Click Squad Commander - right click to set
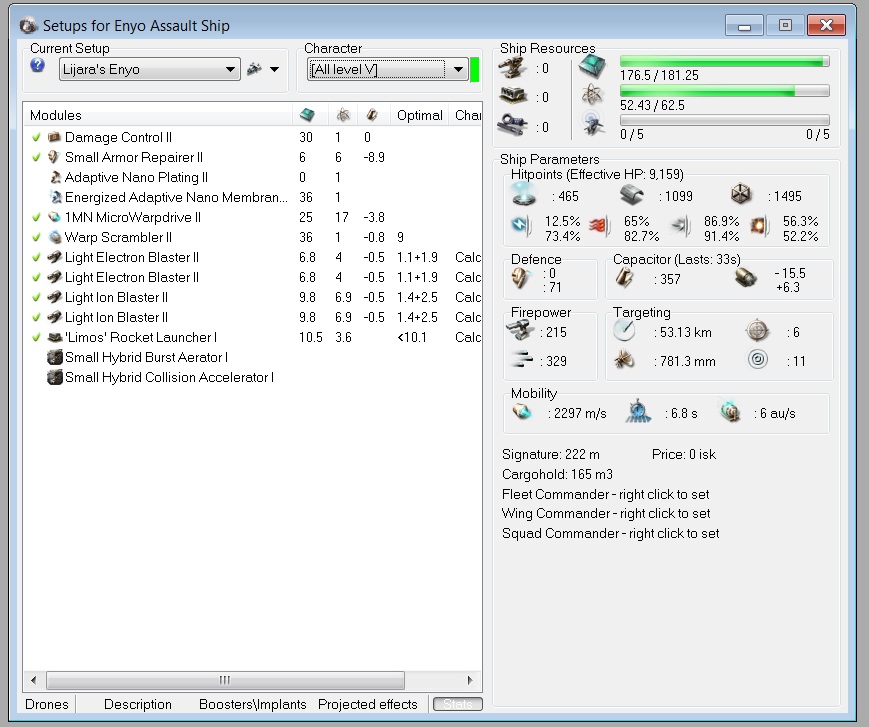 click(611, 533)
